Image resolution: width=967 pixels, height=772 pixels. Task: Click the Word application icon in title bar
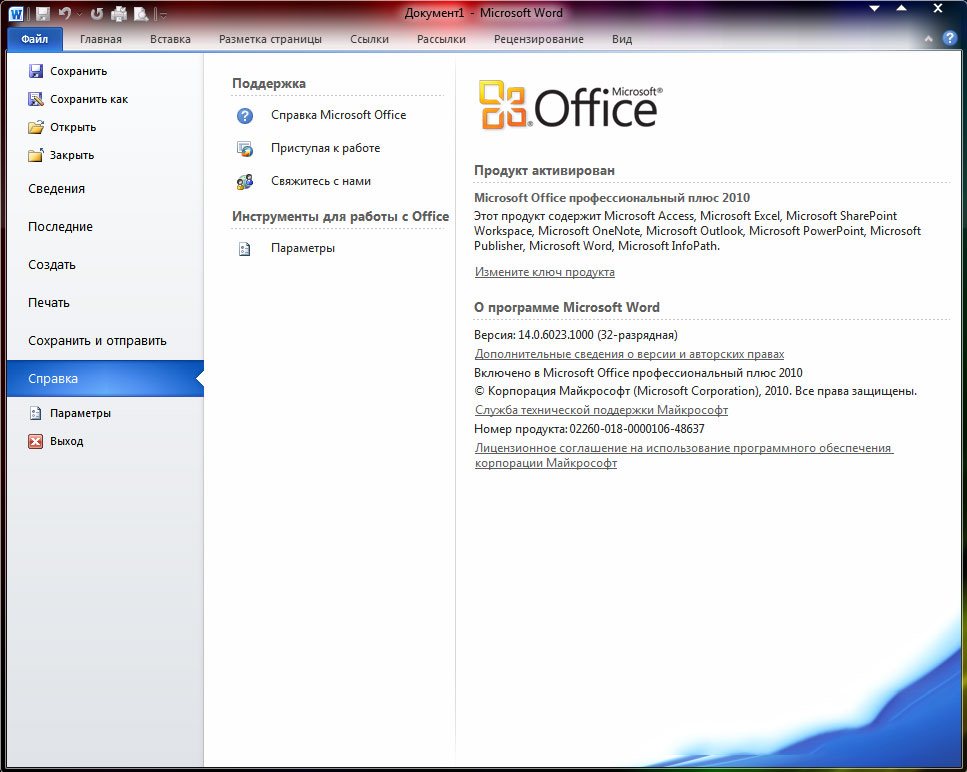click(17, 14)
